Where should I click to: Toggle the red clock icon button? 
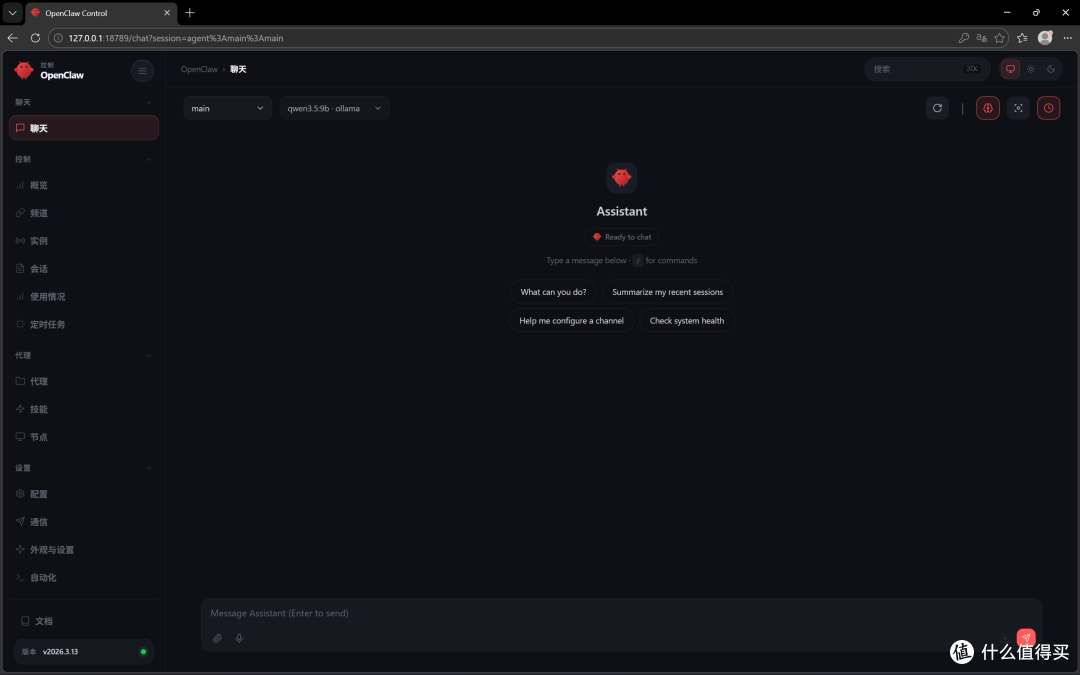(1048, 108)
